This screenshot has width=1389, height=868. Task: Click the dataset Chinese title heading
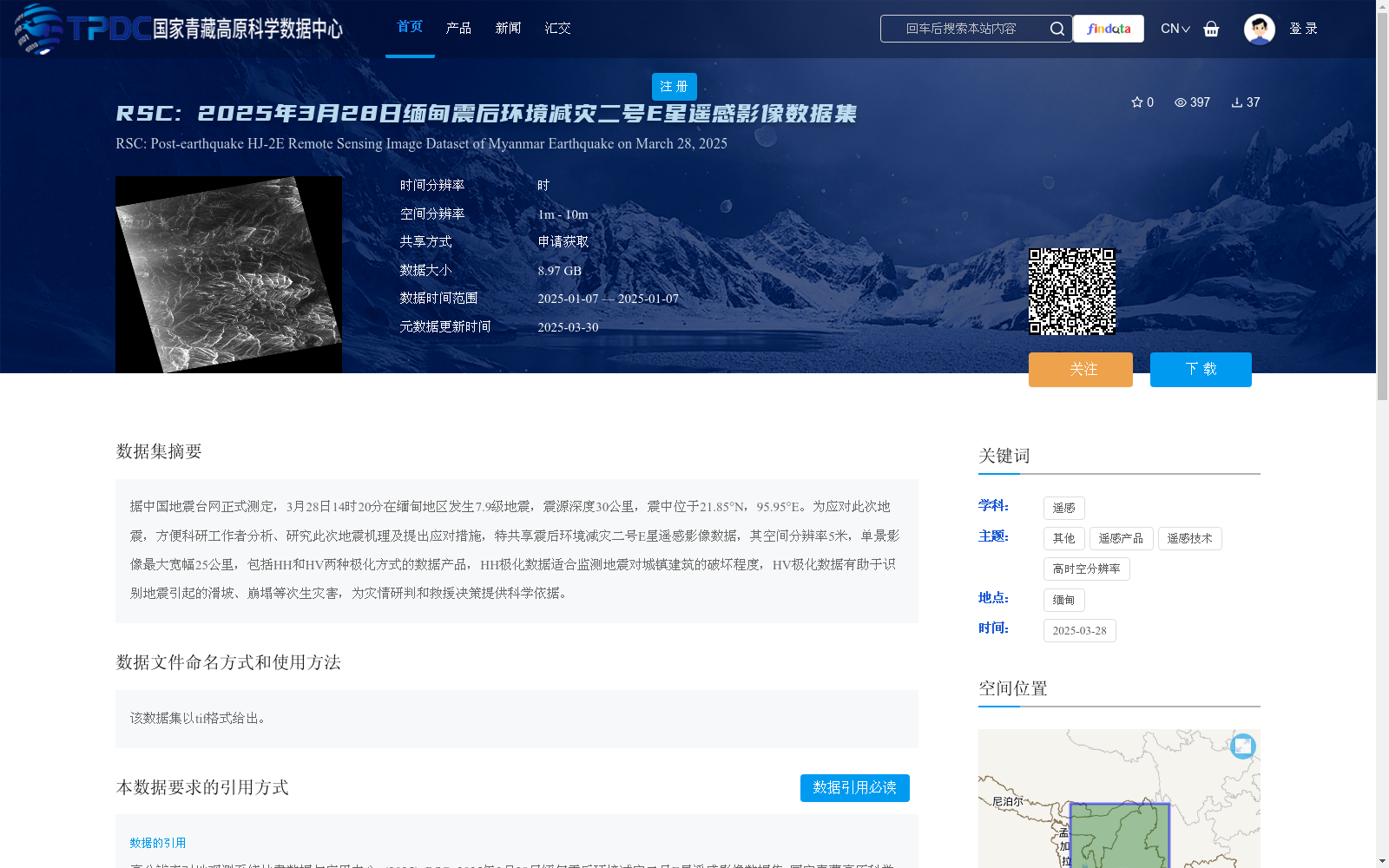pyautogui.click(x=486, y=114)
